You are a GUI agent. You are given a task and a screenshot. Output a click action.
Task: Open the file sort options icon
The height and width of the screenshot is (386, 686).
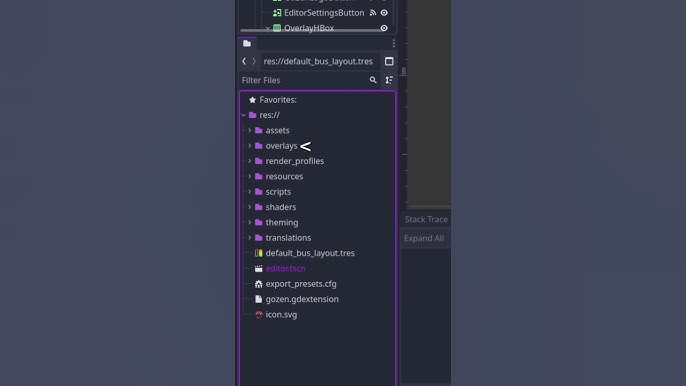click(x=389, y=80)
